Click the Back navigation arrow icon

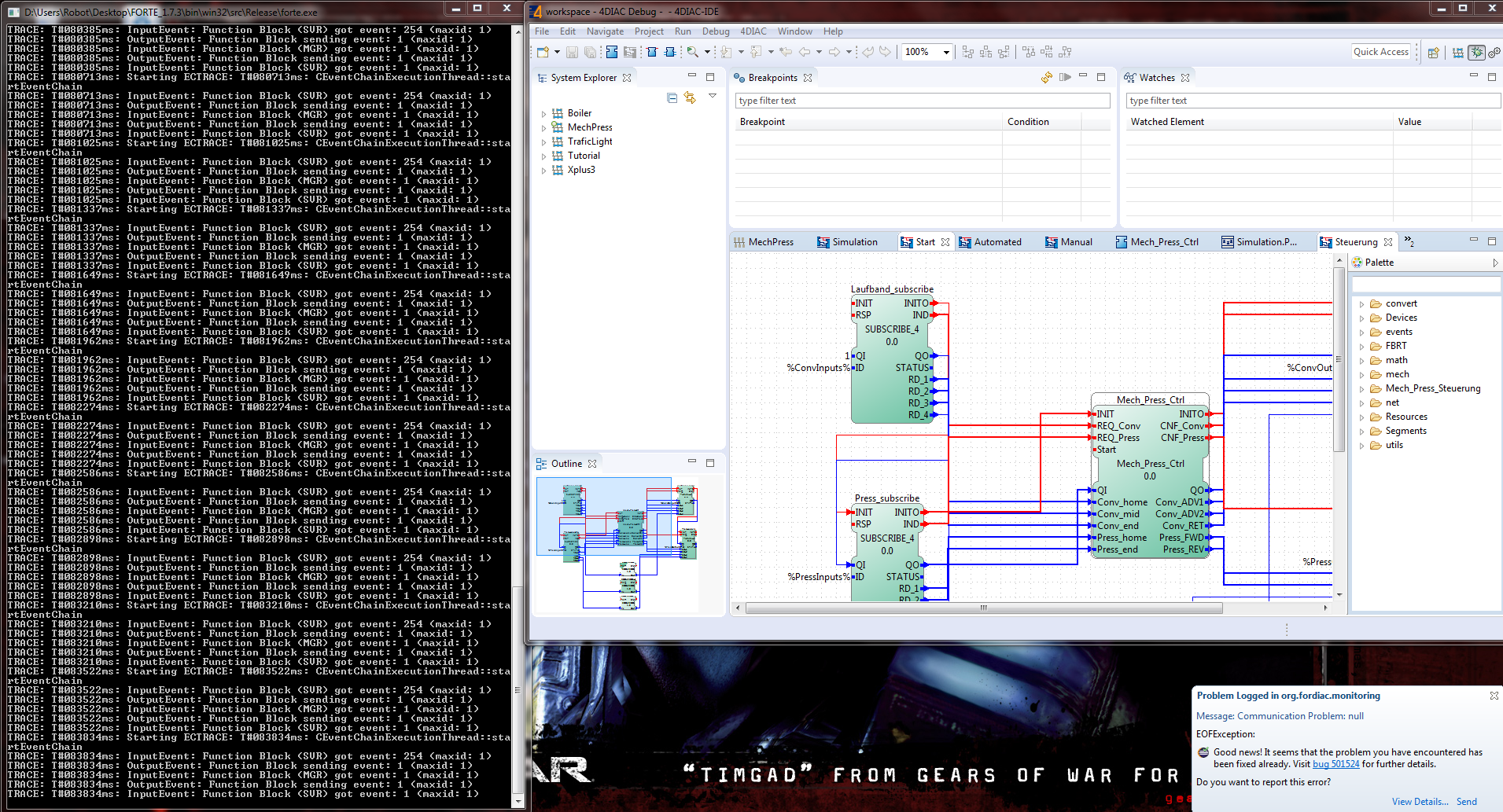coord(805,52)
